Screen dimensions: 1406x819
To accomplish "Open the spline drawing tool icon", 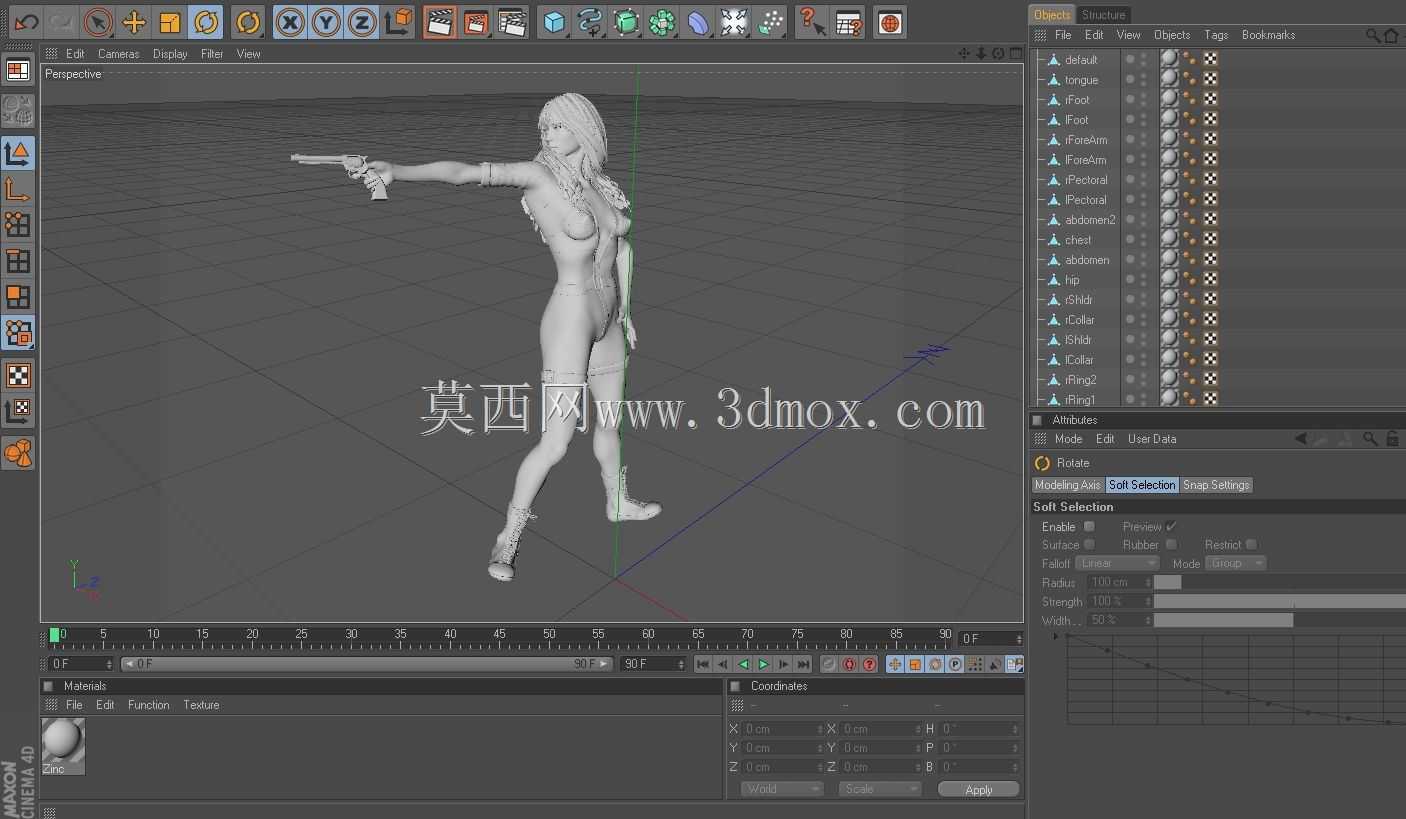I will point(590,21).
